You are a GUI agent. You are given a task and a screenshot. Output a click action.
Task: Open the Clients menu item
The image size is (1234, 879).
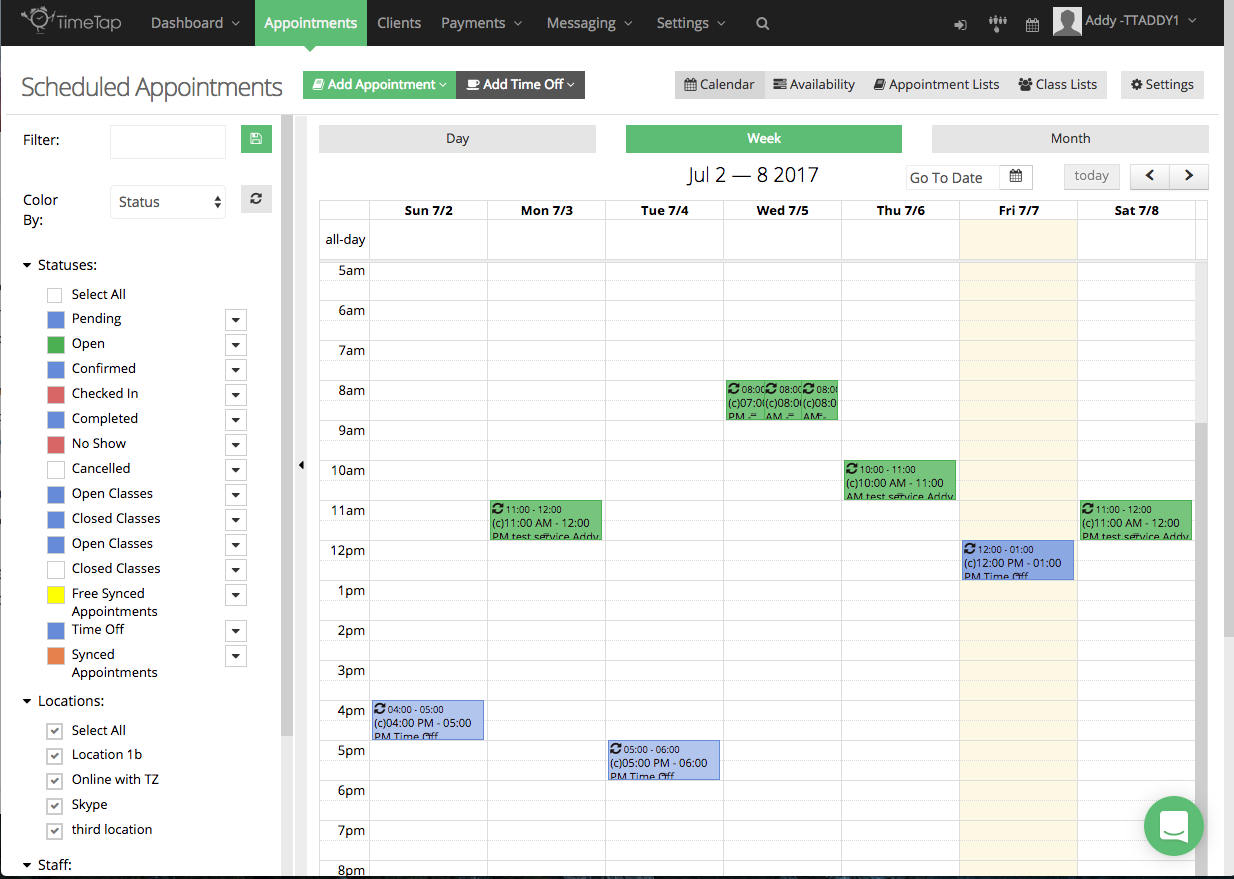(399, 23)
